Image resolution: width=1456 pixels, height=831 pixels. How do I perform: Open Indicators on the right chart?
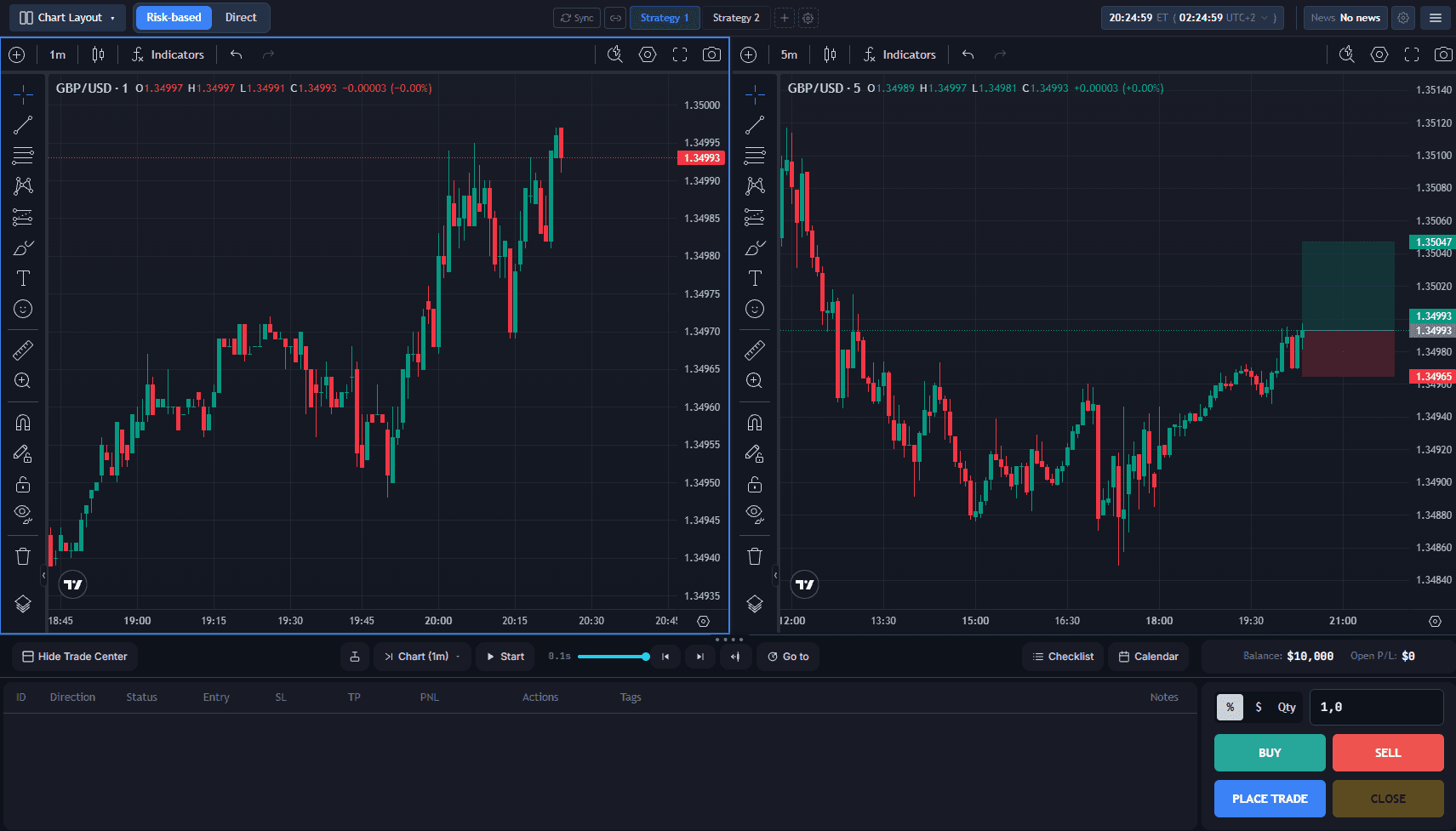pos(900,54)
